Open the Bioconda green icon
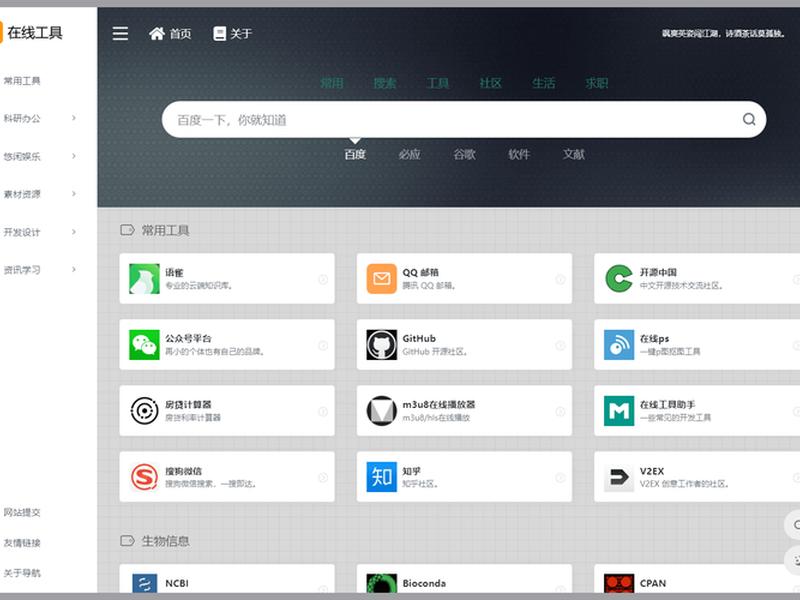Viewport: 800px width, 600px height. [x=382, y=584]
